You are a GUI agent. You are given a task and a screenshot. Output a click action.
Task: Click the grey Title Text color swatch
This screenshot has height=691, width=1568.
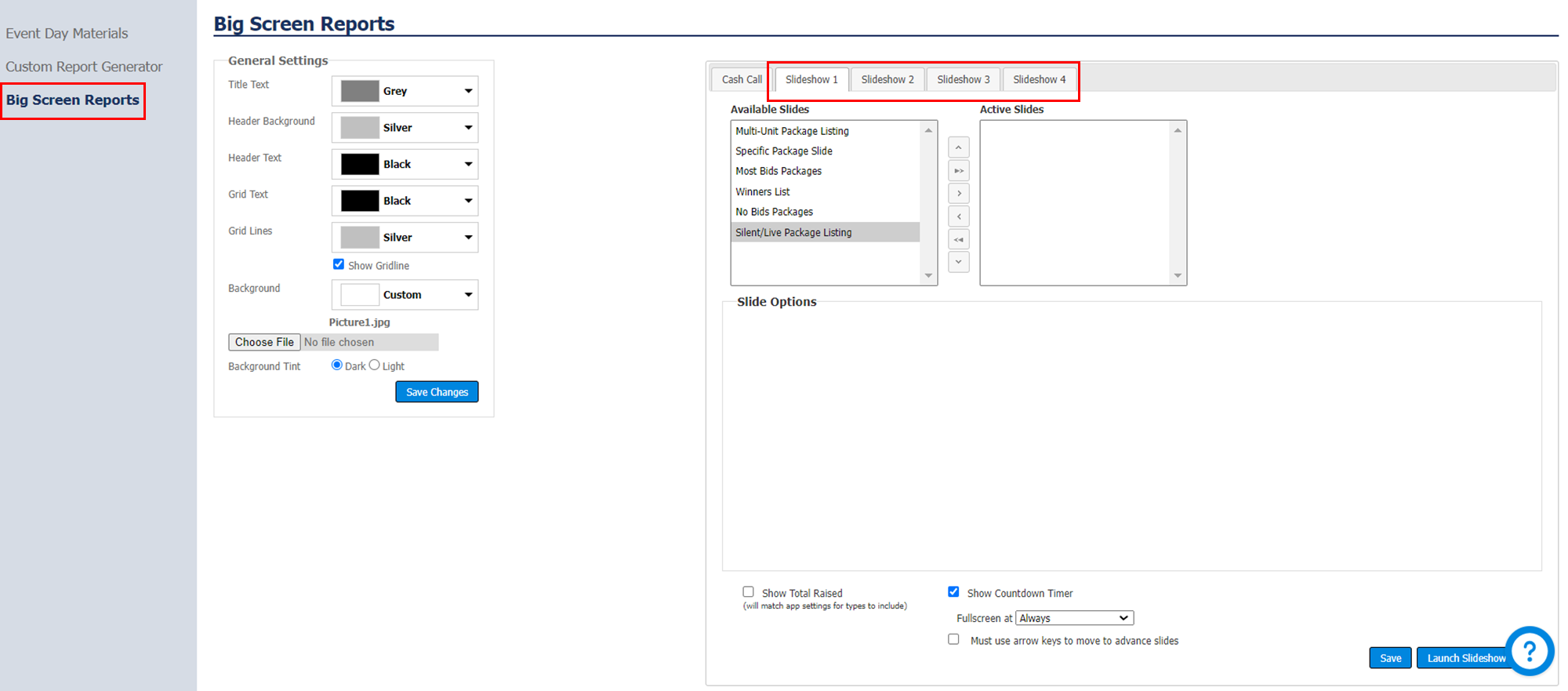click(x=360, y=91)
